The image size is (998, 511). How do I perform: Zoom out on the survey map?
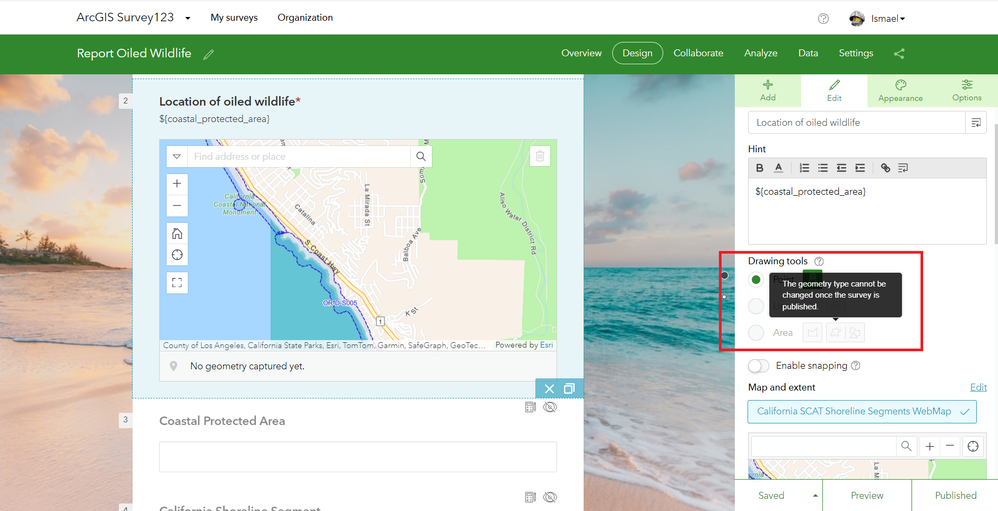coord(177,206)
